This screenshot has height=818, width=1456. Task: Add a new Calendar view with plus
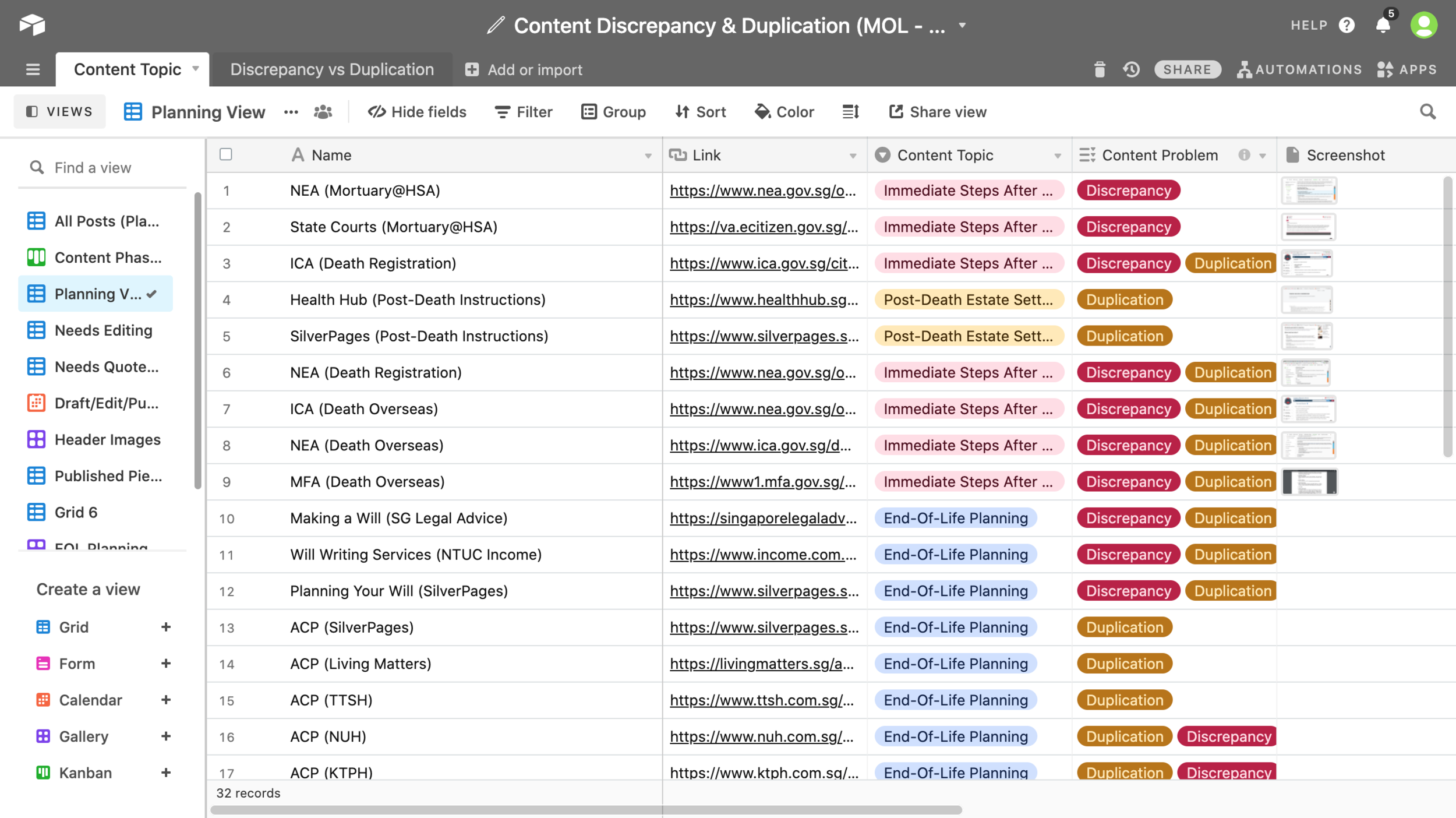165,700
